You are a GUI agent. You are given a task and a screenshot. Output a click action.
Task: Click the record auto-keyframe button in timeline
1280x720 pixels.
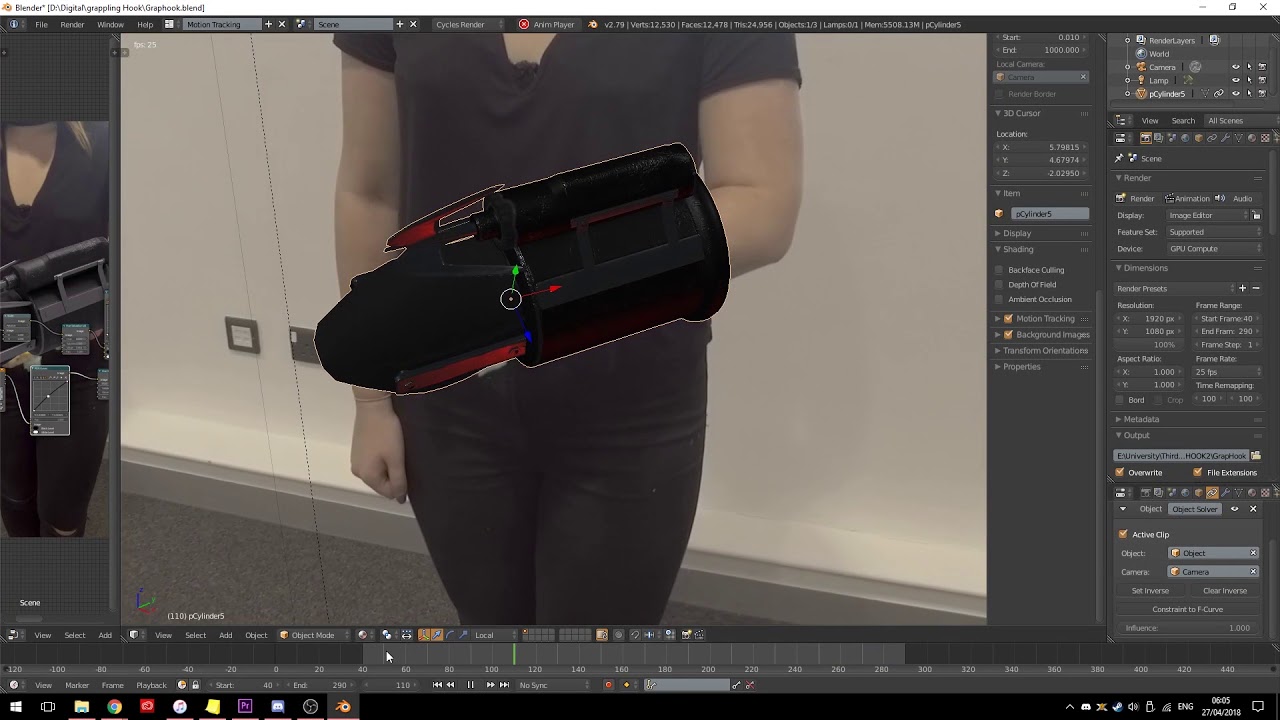tap(608, 685)
